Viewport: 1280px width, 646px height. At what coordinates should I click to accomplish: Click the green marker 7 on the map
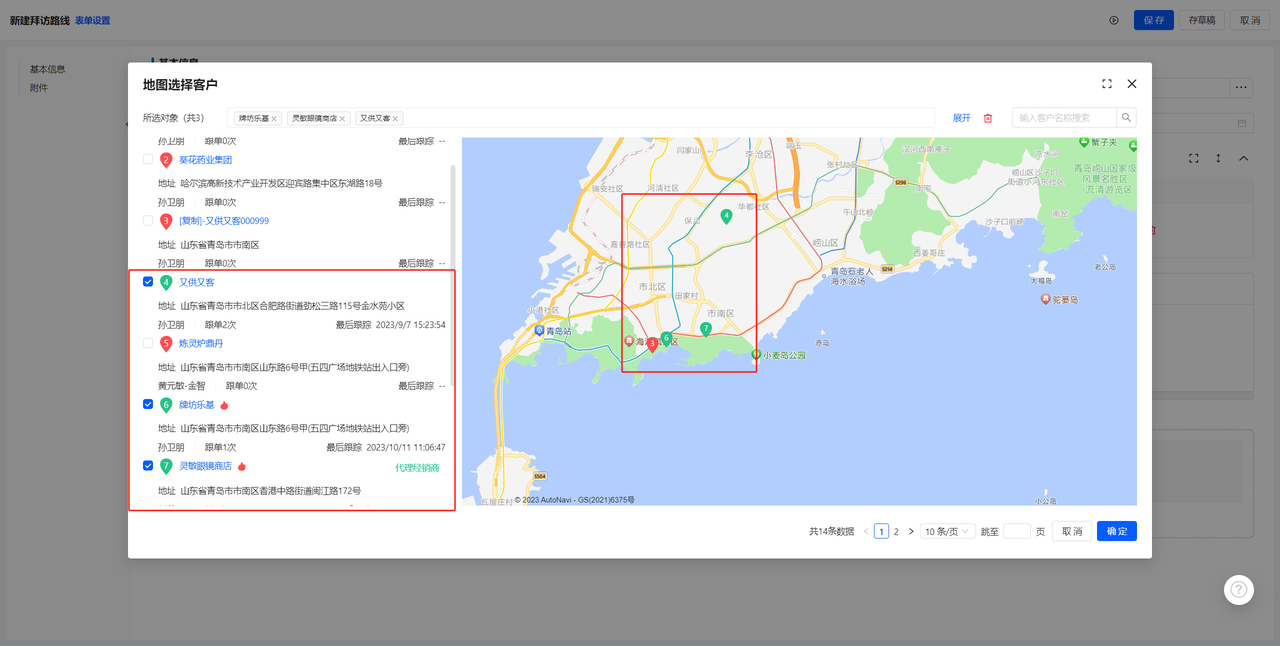click(x=705, y=329)
